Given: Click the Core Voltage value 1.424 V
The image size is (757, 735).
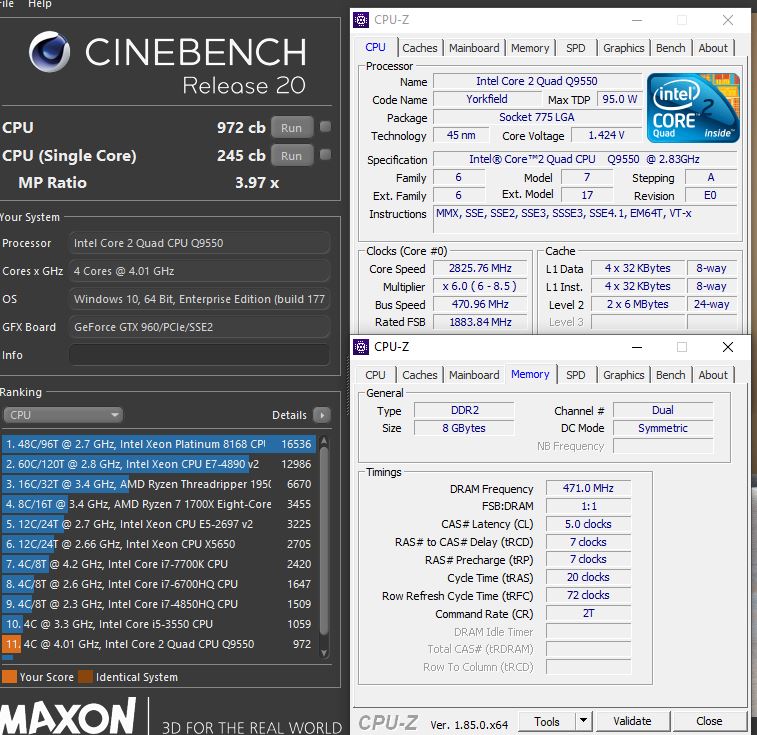Looking at the screenshot, I should pyautogui.click(x=606, y=135).
